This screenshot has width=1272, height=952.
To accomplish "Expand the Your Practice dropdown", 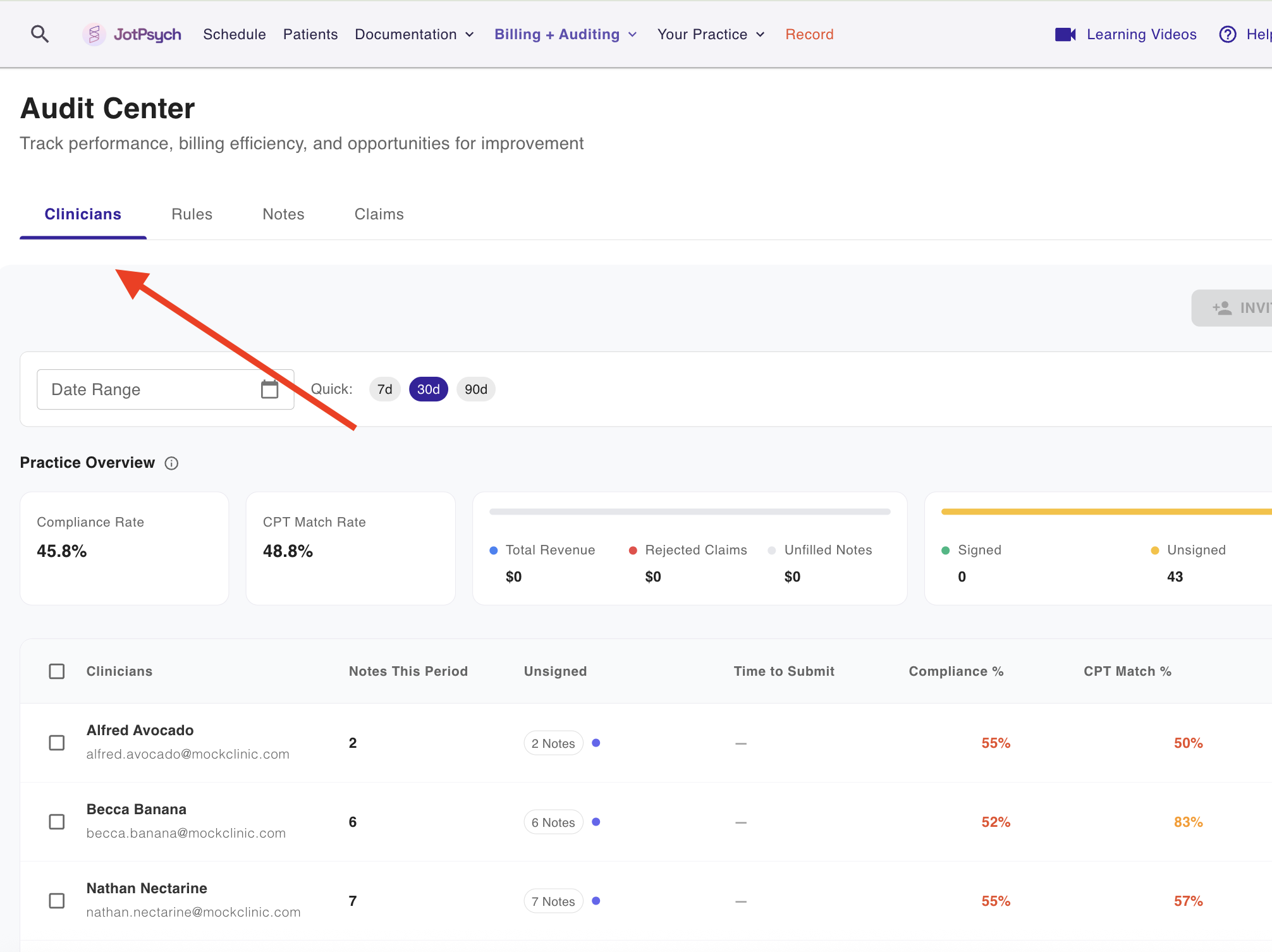I will click(711, 34).
